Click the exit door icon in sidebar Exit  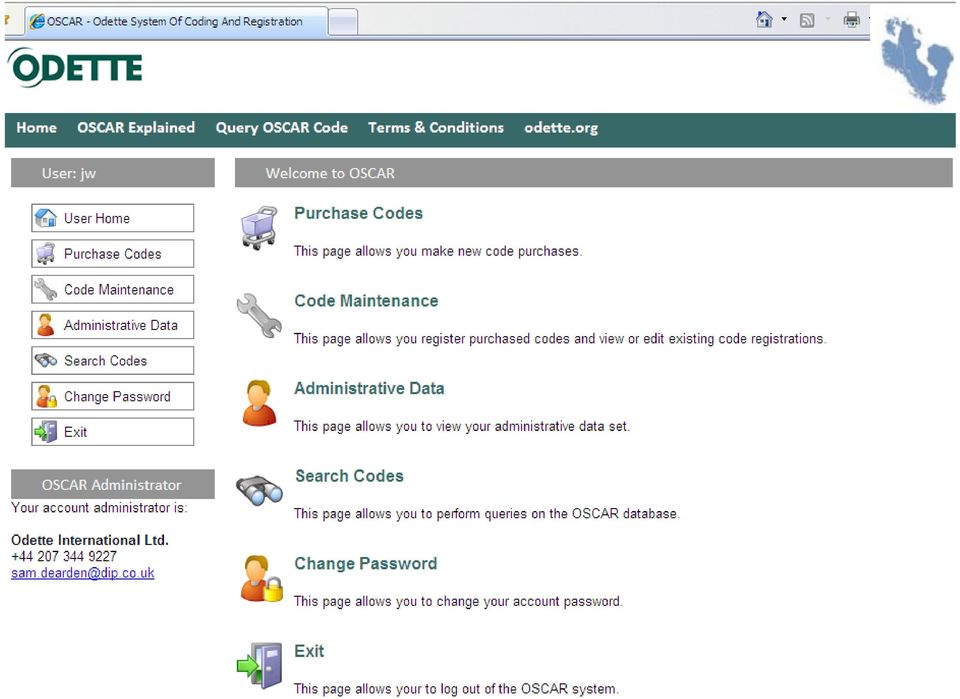pyautogui.click(x=46, y=432)
